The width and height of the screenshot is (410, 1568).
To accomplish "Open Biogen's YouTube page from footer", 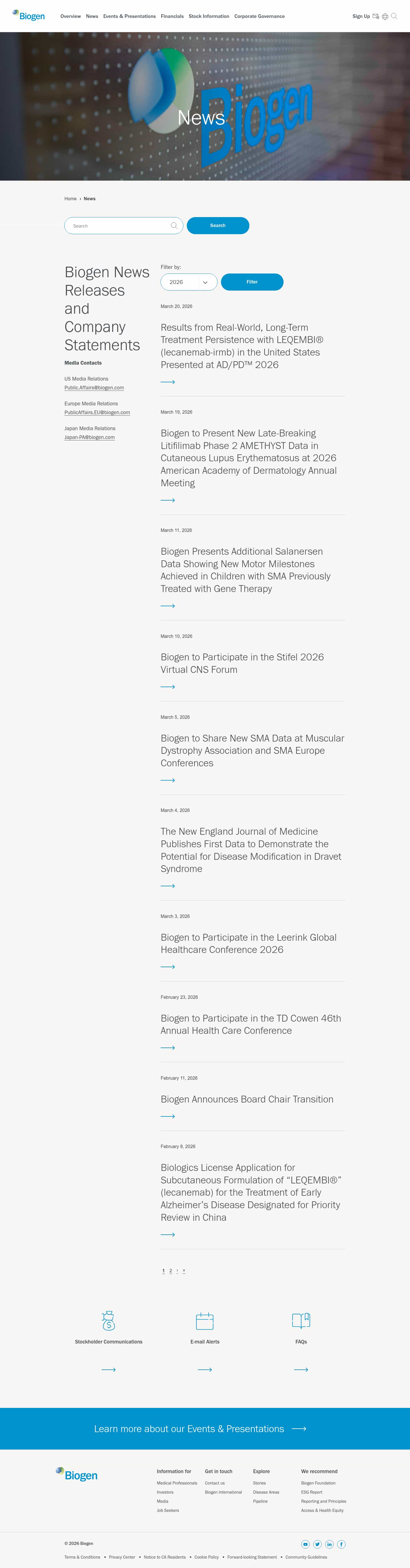I will (x=306, y=1544).
